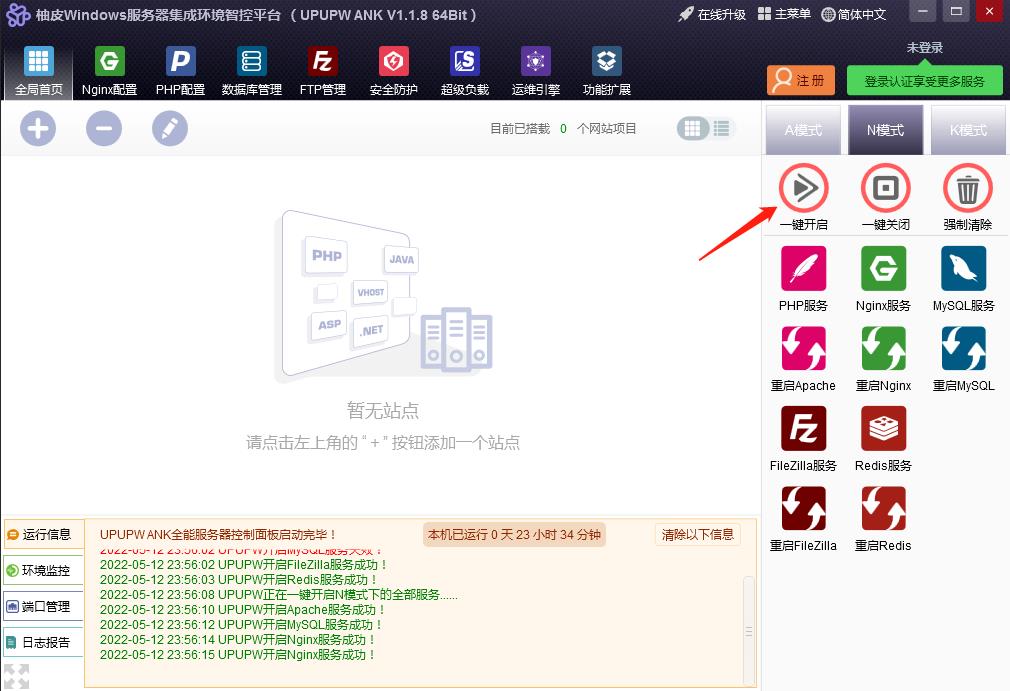This screenshot has height=691, width=1010.
Task: Click 清除以下信息 clear log button
Action: coord(698,535)
